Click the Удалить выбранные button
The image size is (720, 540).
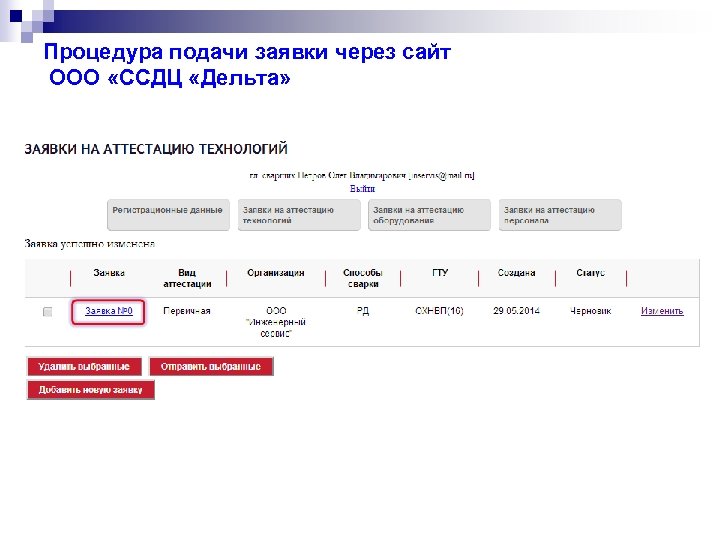pos(84,366)
